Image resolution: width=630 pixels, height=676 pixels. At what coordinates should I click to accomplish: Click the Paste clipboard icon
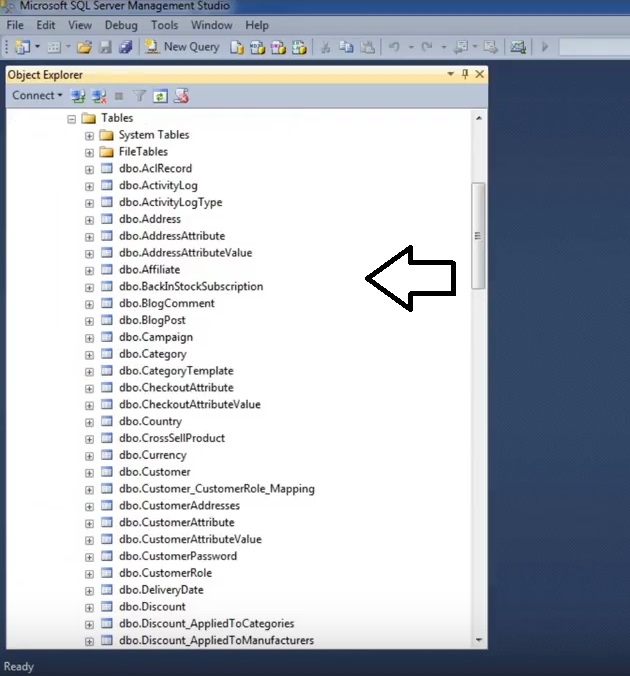pyautogui.click(x=367, y=47)
